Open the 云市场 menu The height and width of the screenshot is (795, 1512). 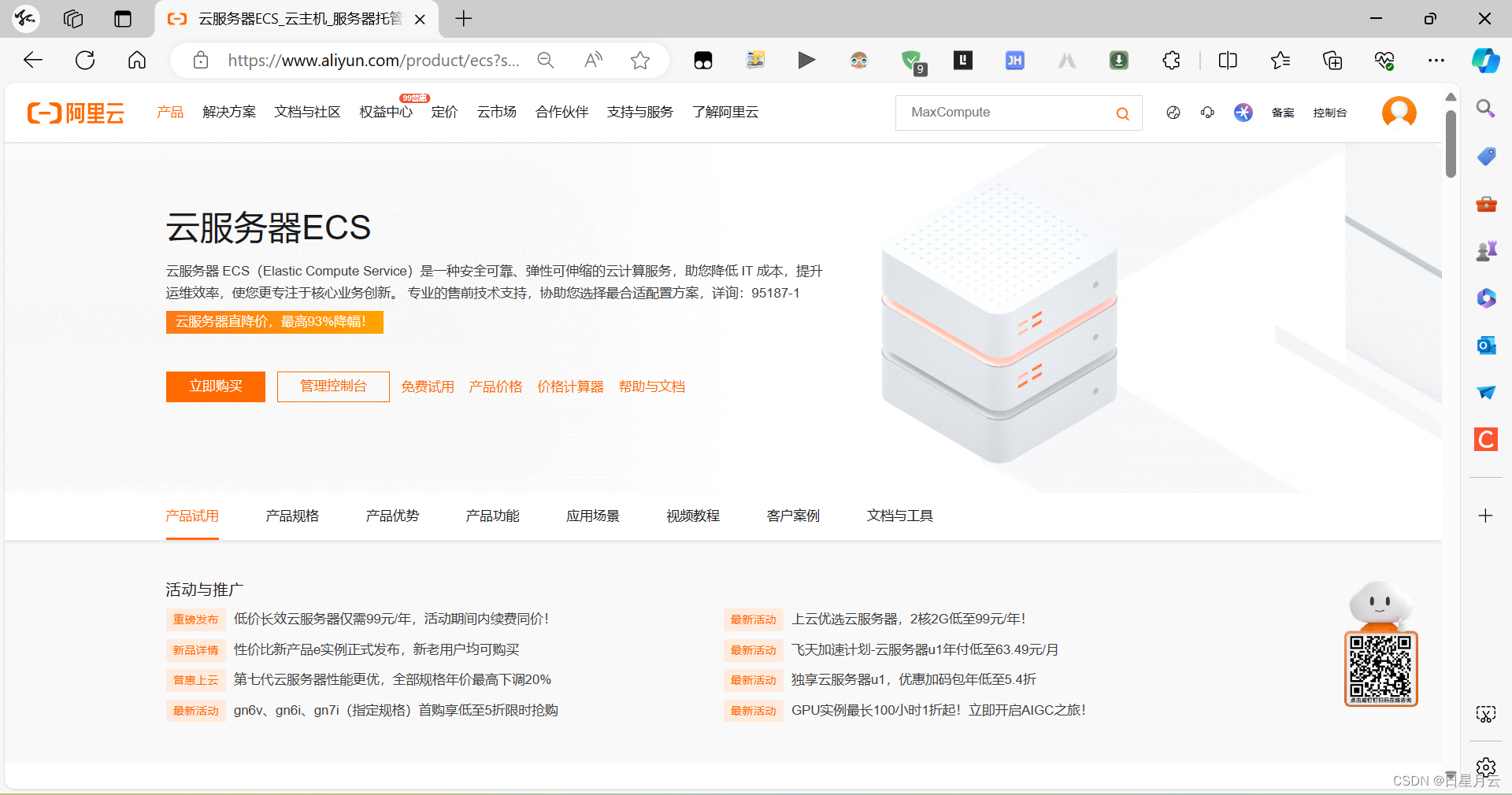click(x=496, y=113)
